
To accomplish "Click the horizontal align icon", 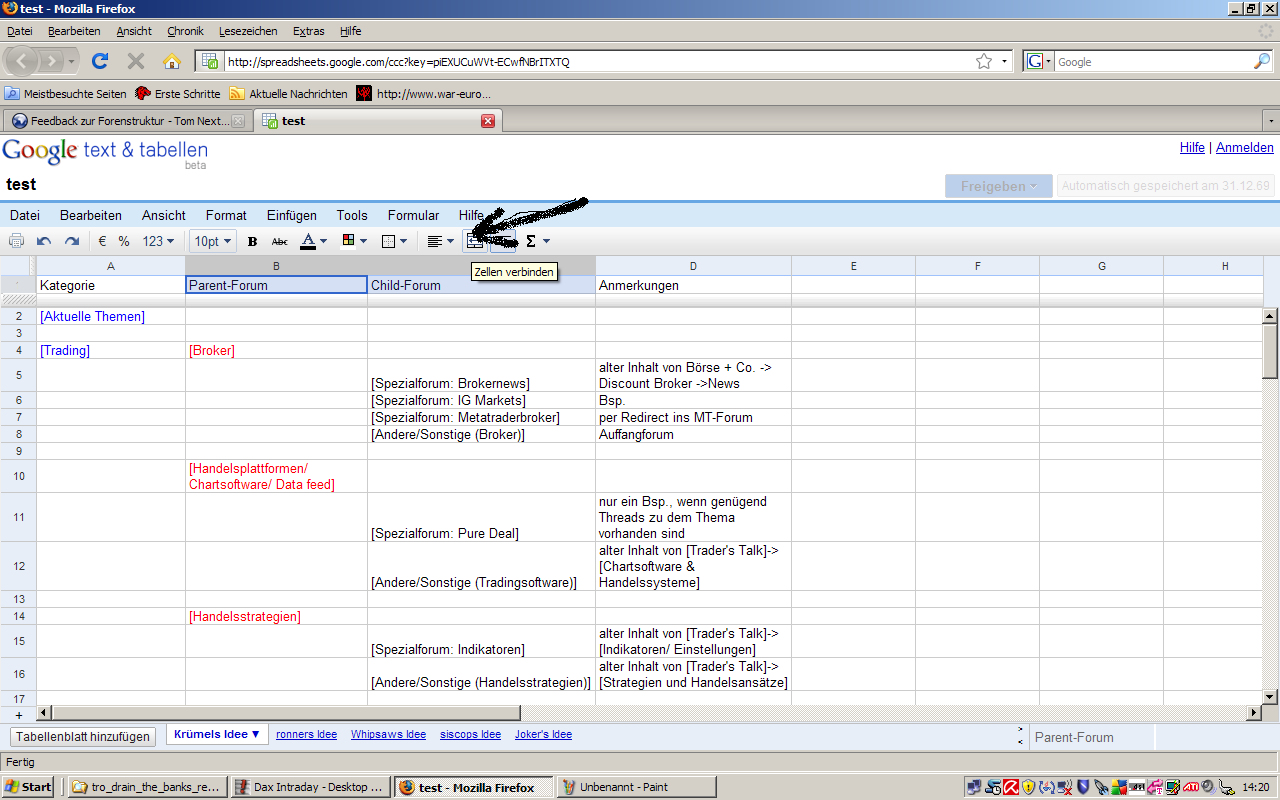I will (x=434, y=241).
